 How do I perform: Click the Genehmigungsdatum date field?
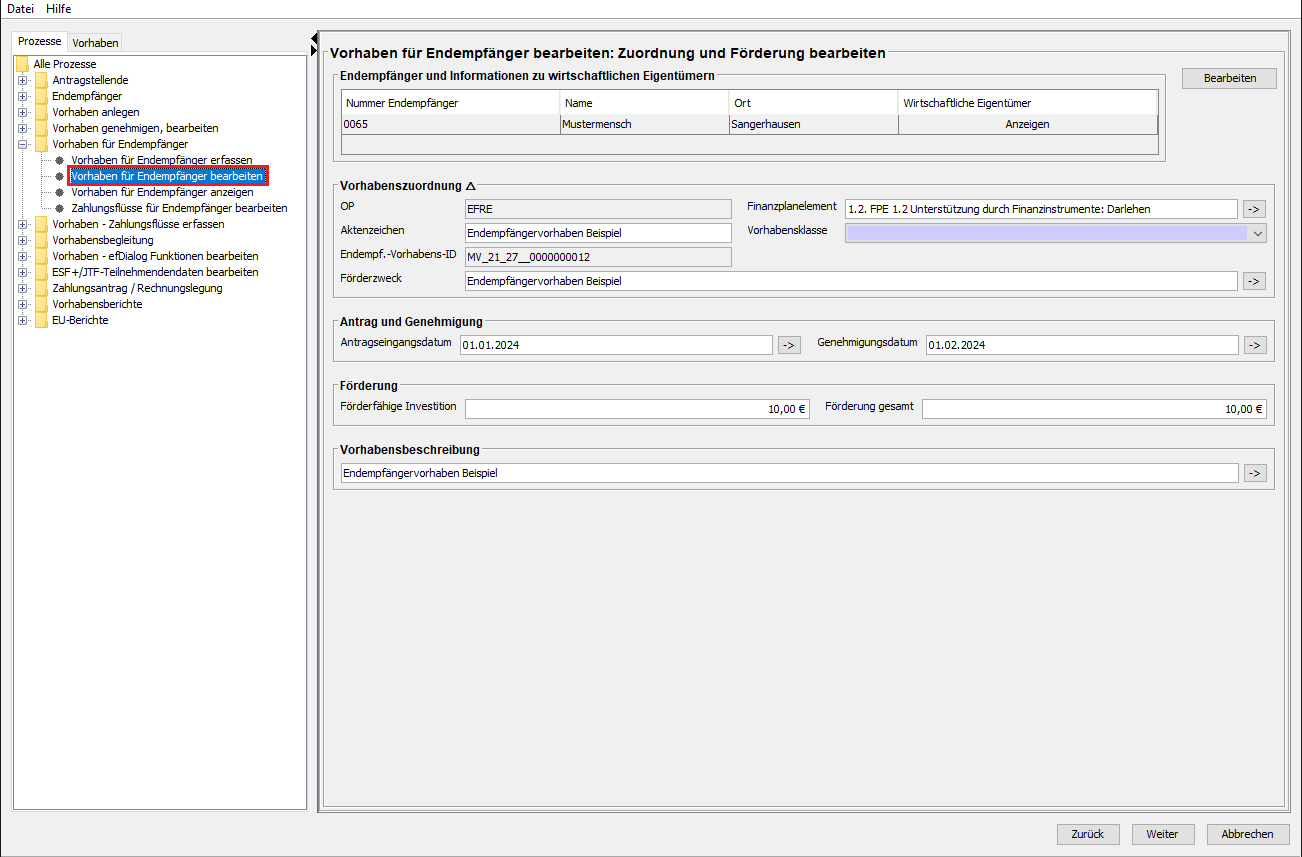[x=1082, y=345]
